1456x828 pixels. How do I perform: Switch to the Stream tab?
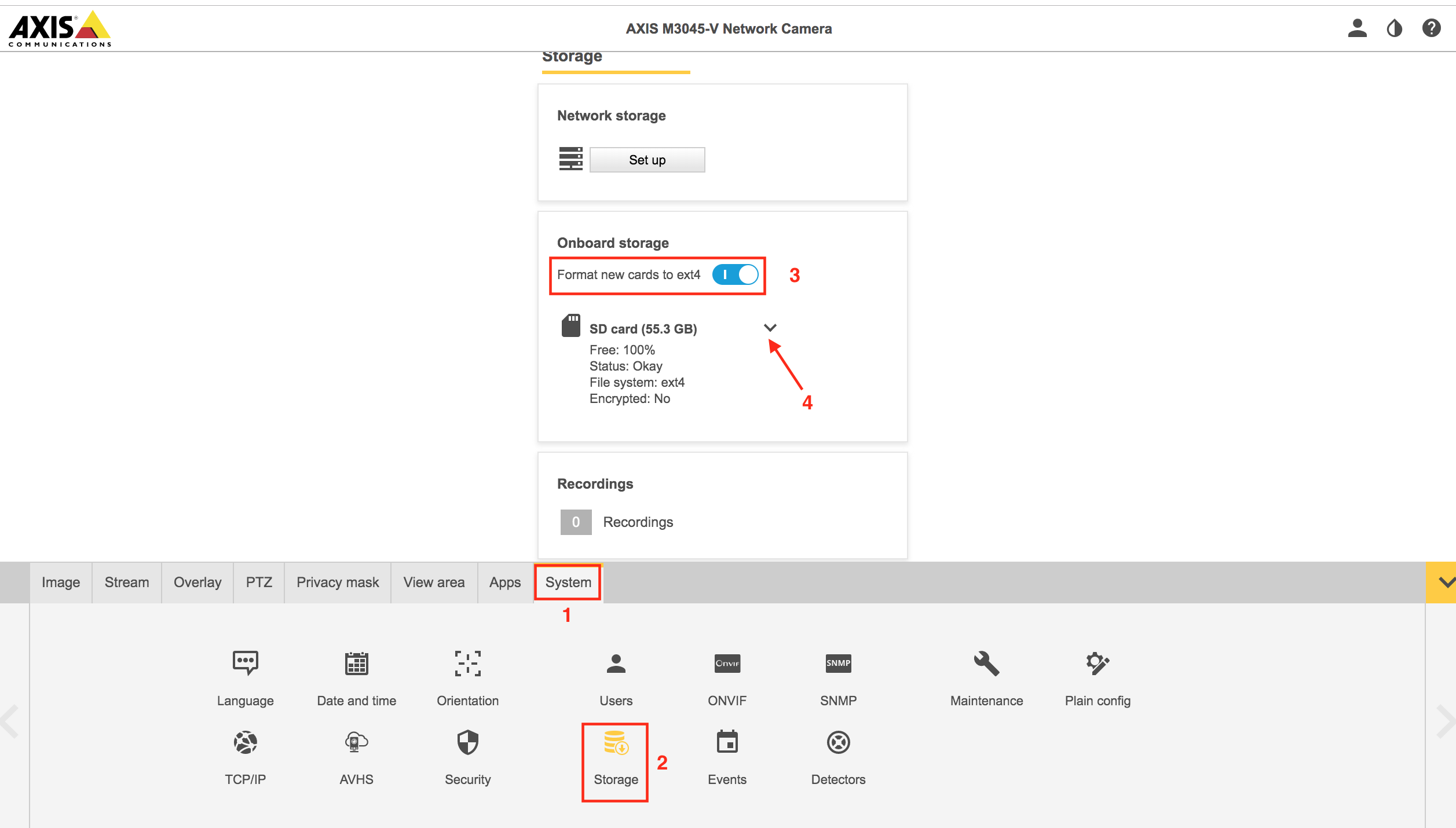pyautogui.click(x=127, y=582)
